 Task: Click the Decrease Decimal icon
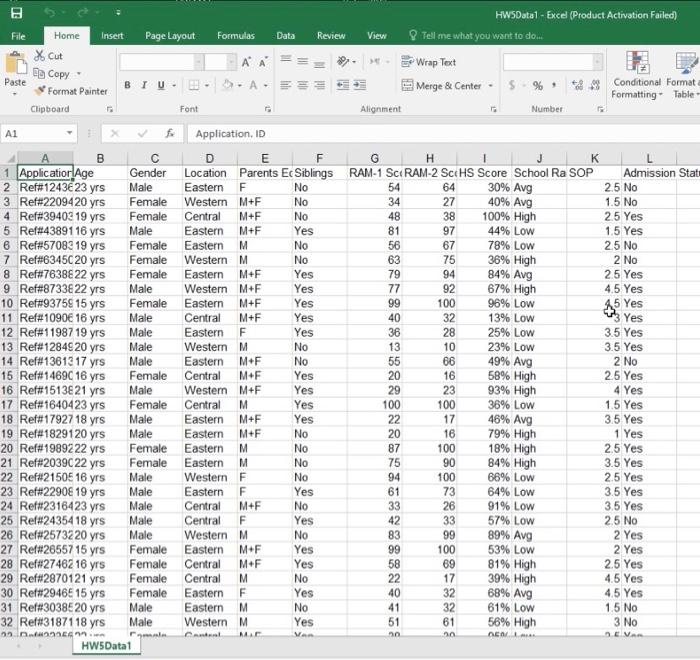pos(595,85)
